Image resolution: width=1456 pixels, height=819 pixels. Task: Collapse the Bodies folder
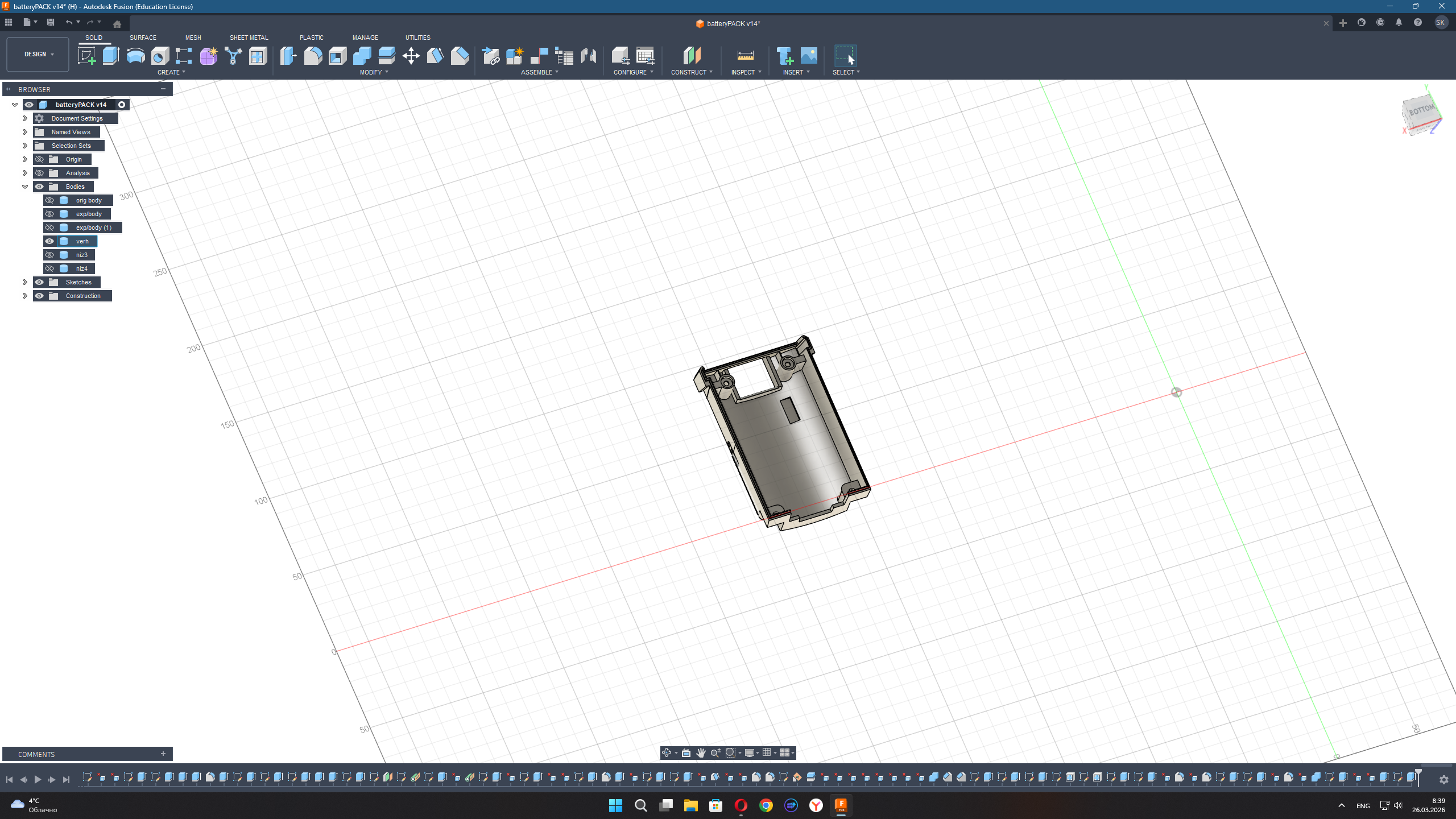(25, 187)
